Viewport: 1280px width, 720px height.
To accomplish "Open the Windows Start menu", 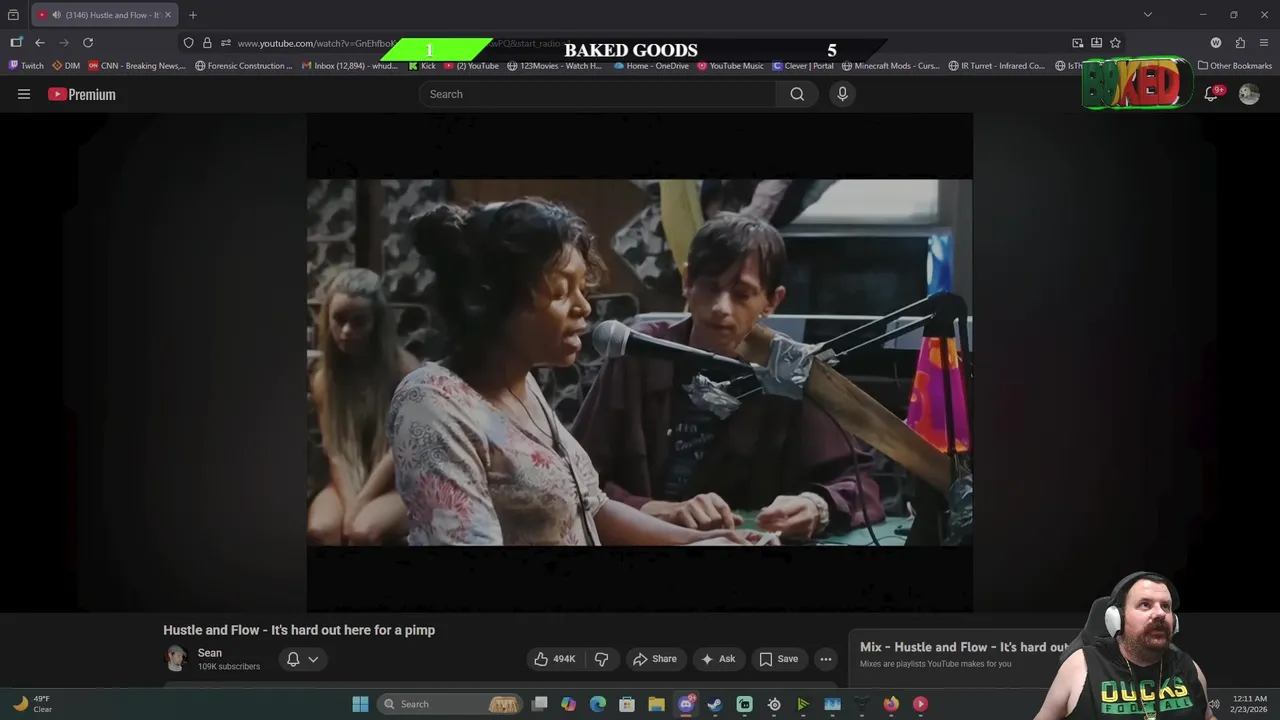I will (360, 704).
